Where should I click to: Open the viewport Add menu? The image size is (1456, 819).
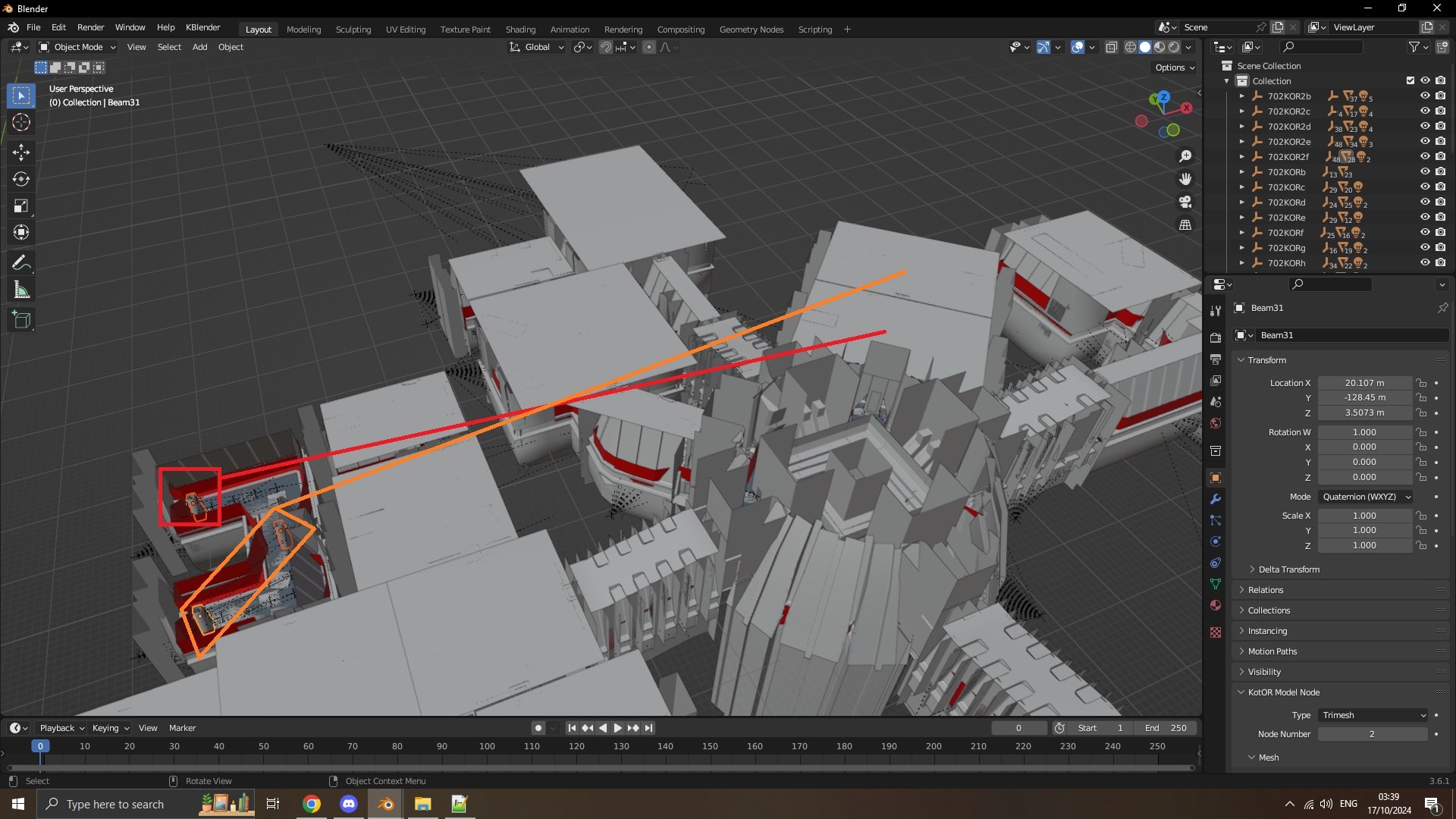(x=199, y=47)
